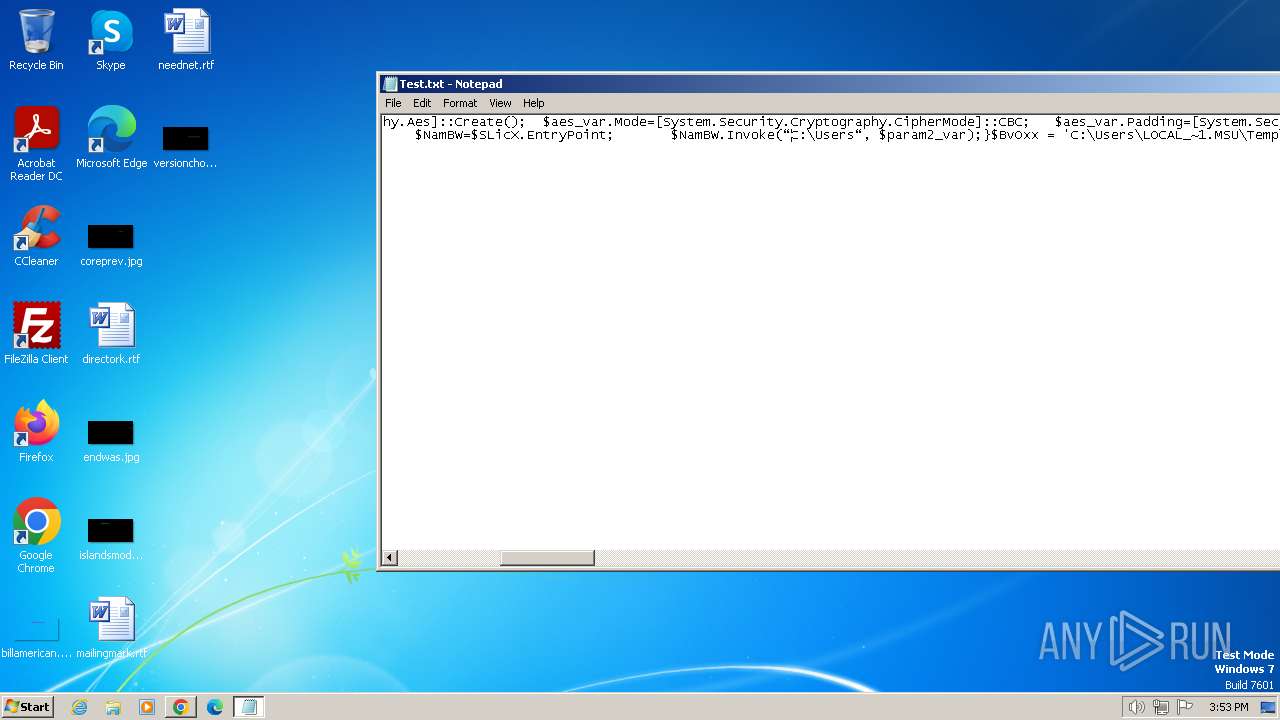This screenshot has width=1280, height=720.
Task: Open Chrome from the taskbar
Action: coord(181,707)
